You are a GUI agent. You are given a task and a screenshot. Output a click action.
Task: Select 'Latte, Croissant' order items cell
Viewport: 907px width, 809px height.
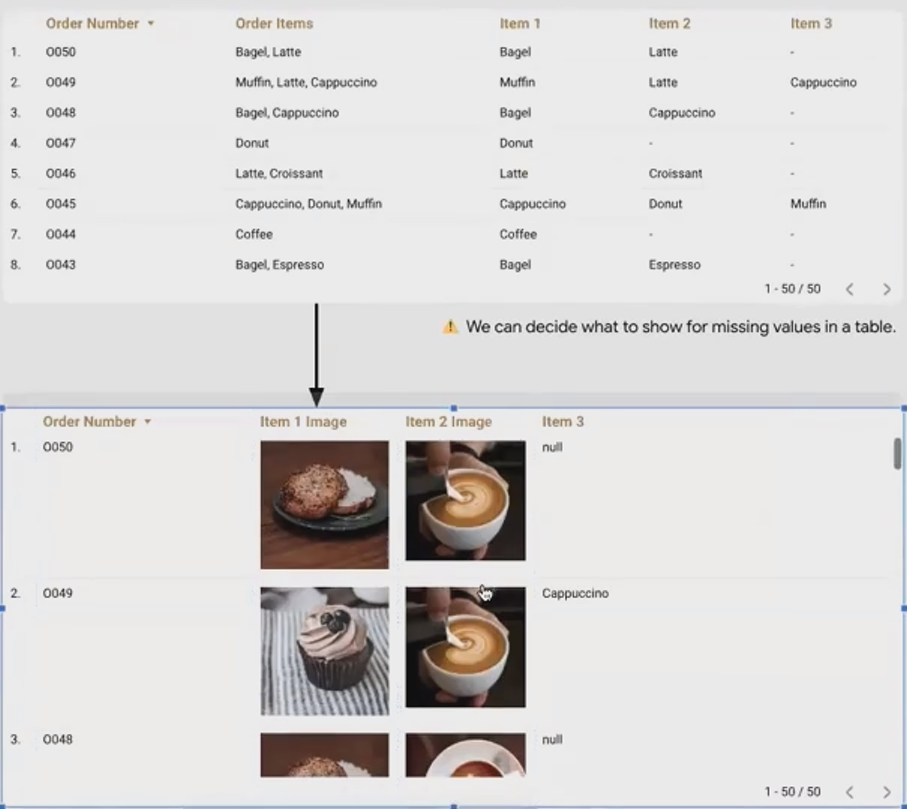[279, 173]
